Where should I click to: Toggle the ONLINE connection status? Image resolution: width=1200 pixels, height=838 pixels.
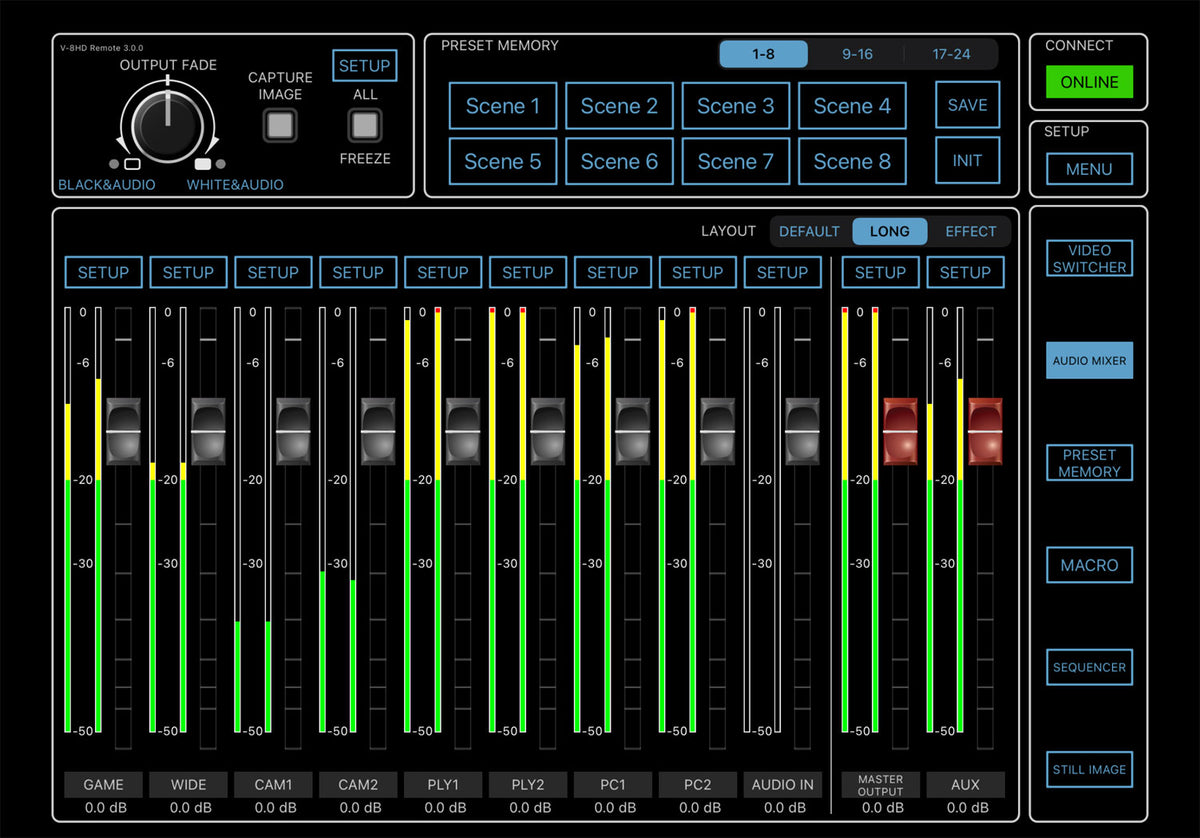pyautogui.click(x=1089, y=82)
